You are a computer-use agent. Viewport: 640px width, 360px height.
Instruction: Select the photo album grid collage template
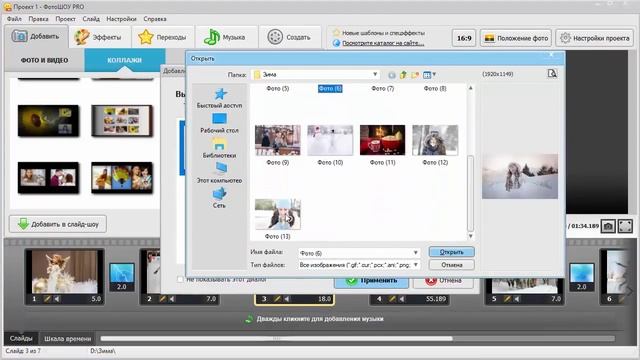coord(122,121)
